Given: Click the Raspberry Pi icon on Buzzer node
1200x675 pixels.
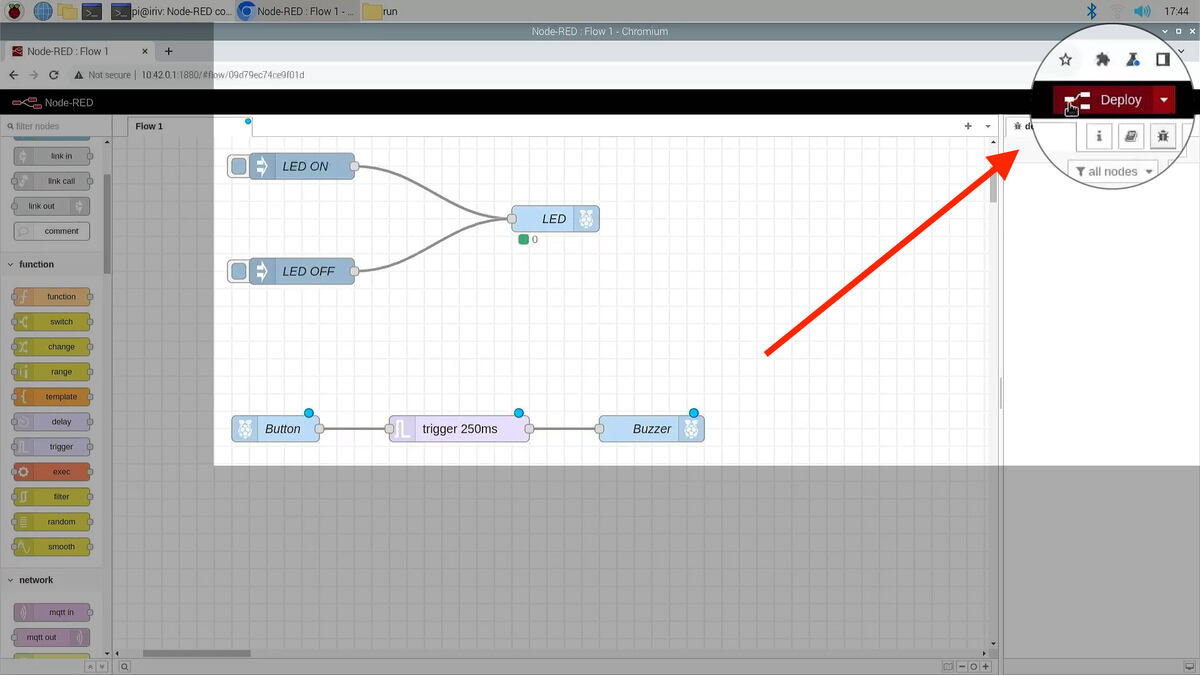Looking at the screenshot, I should [692, 429].
